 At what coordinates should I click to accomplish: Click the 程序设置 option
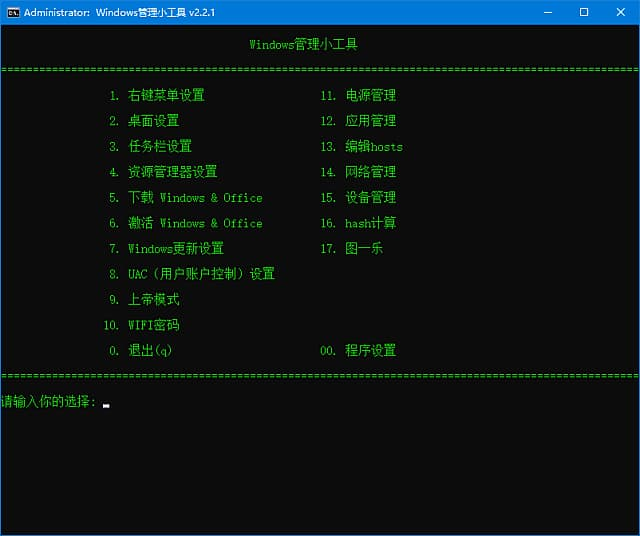pyautogui.click(x=370, y=351)
